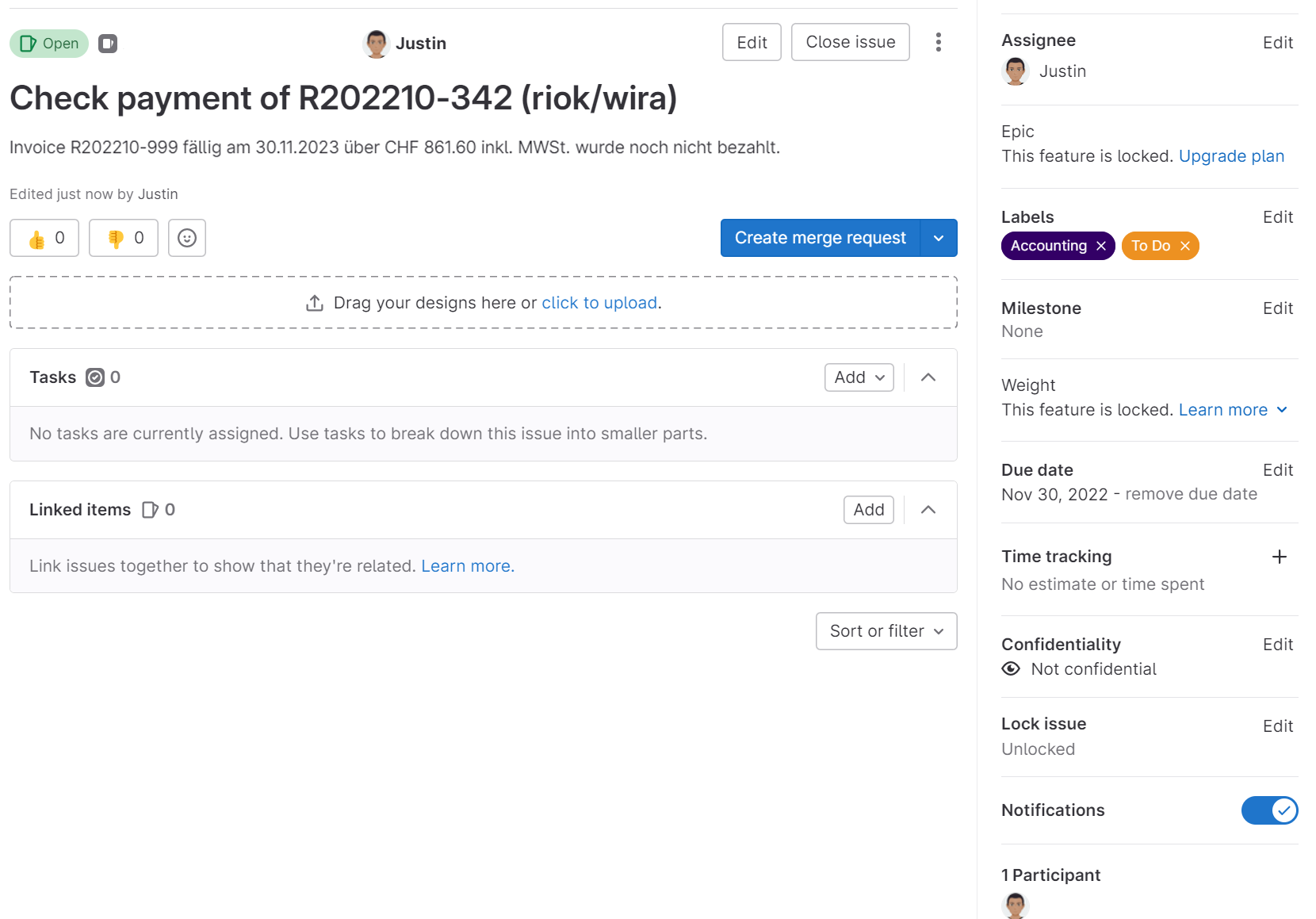
Task: Collapse the Tasks section
Action: [x=928, y=377]
